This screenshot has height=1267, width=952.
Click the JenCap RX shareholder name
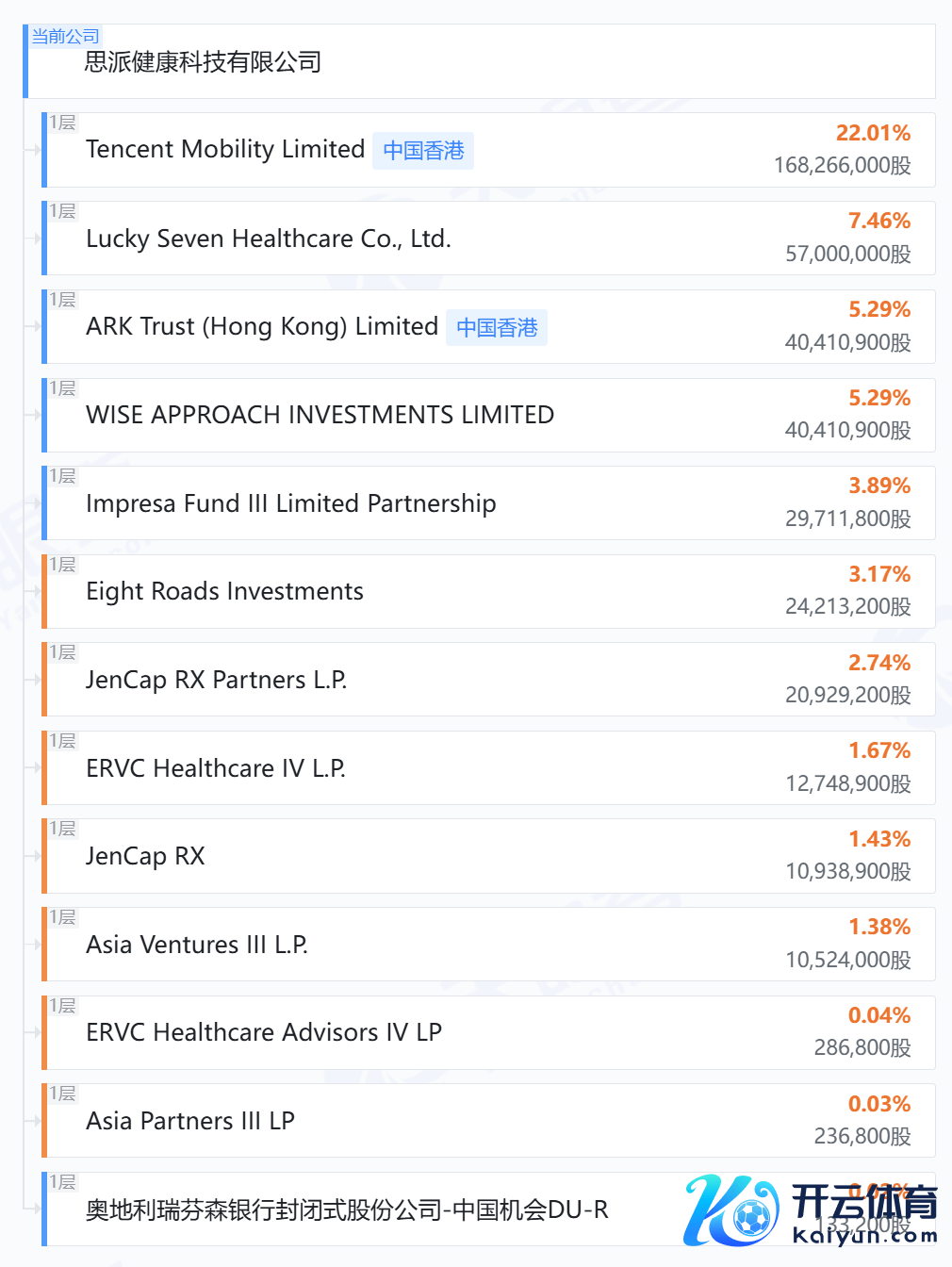[x=145, y=856]
